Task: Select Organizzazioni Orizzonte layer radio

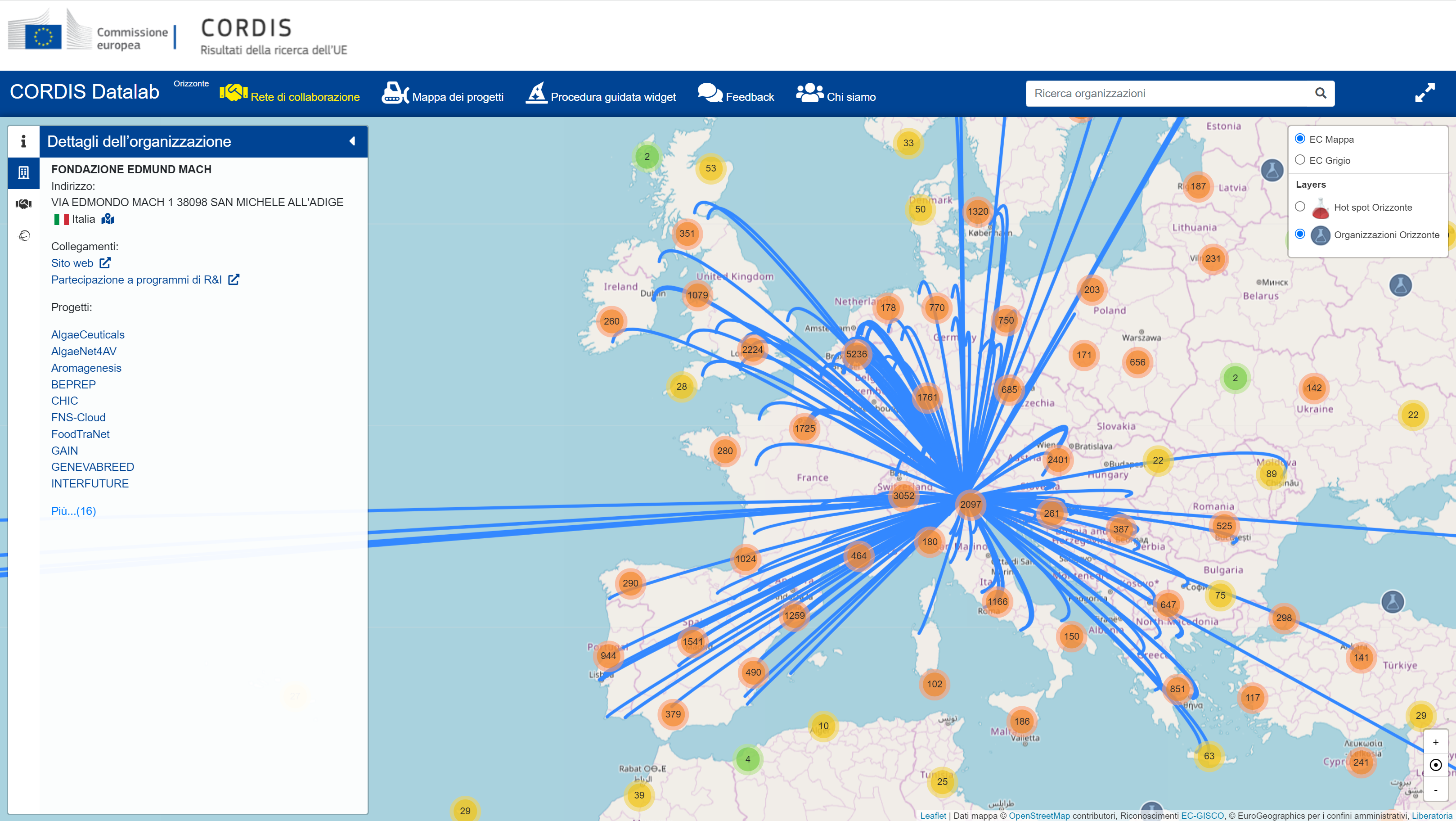Action: 1300,234
